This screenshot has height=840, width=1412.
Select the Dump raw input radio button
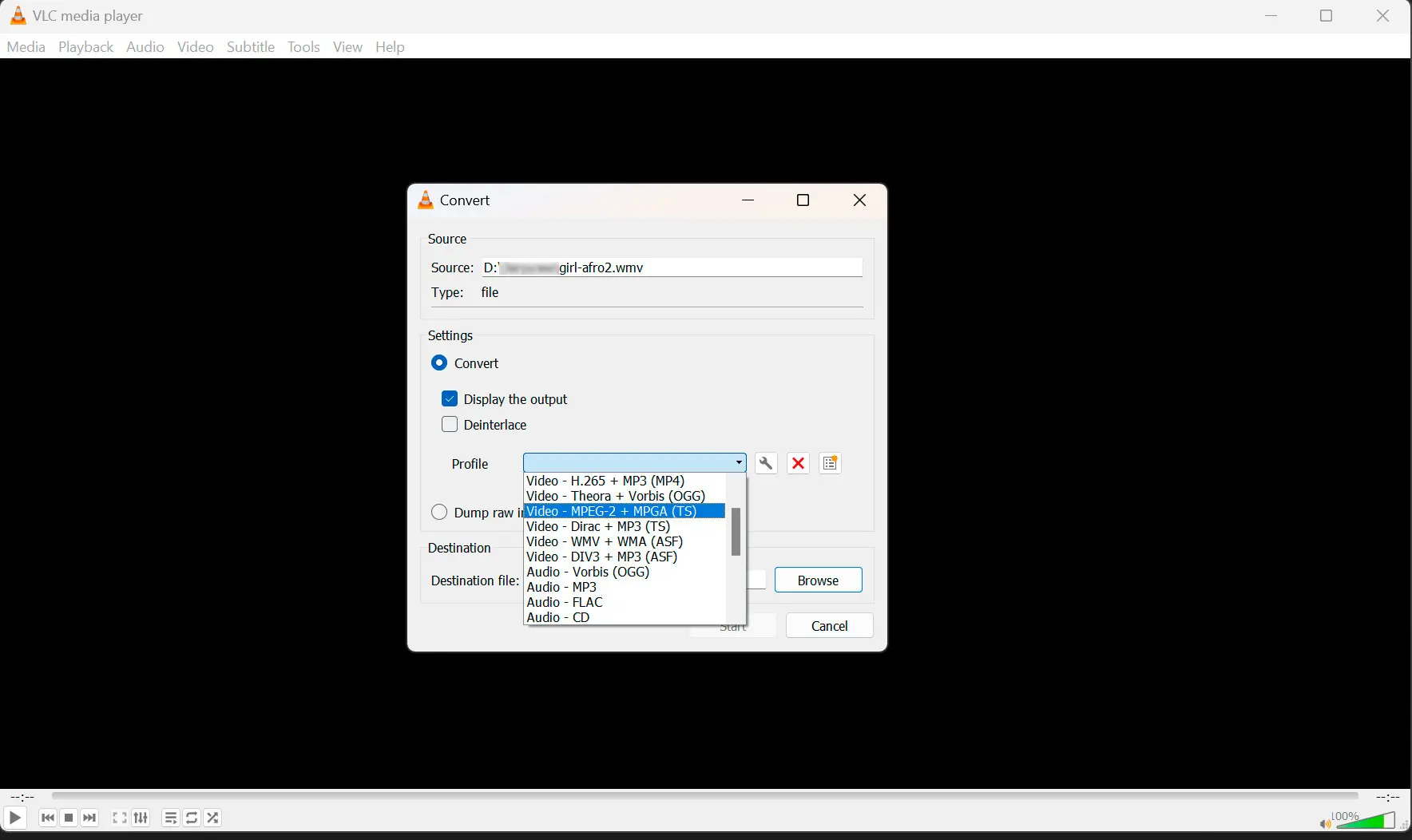coord(440,512)
